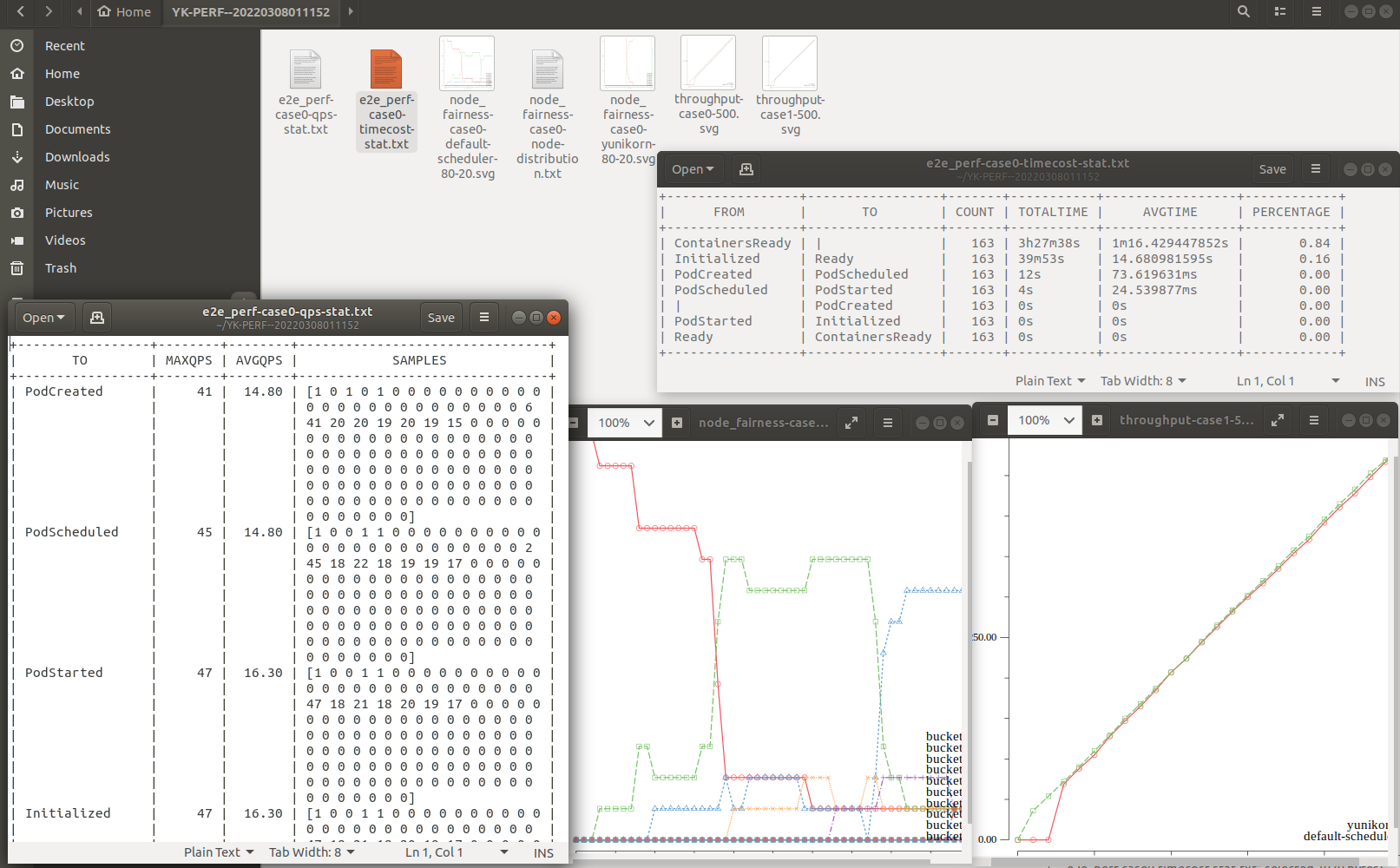1400x868 pixels.
Task: Open node_fairness viewer hamburger menu
Action: (887, 423)
